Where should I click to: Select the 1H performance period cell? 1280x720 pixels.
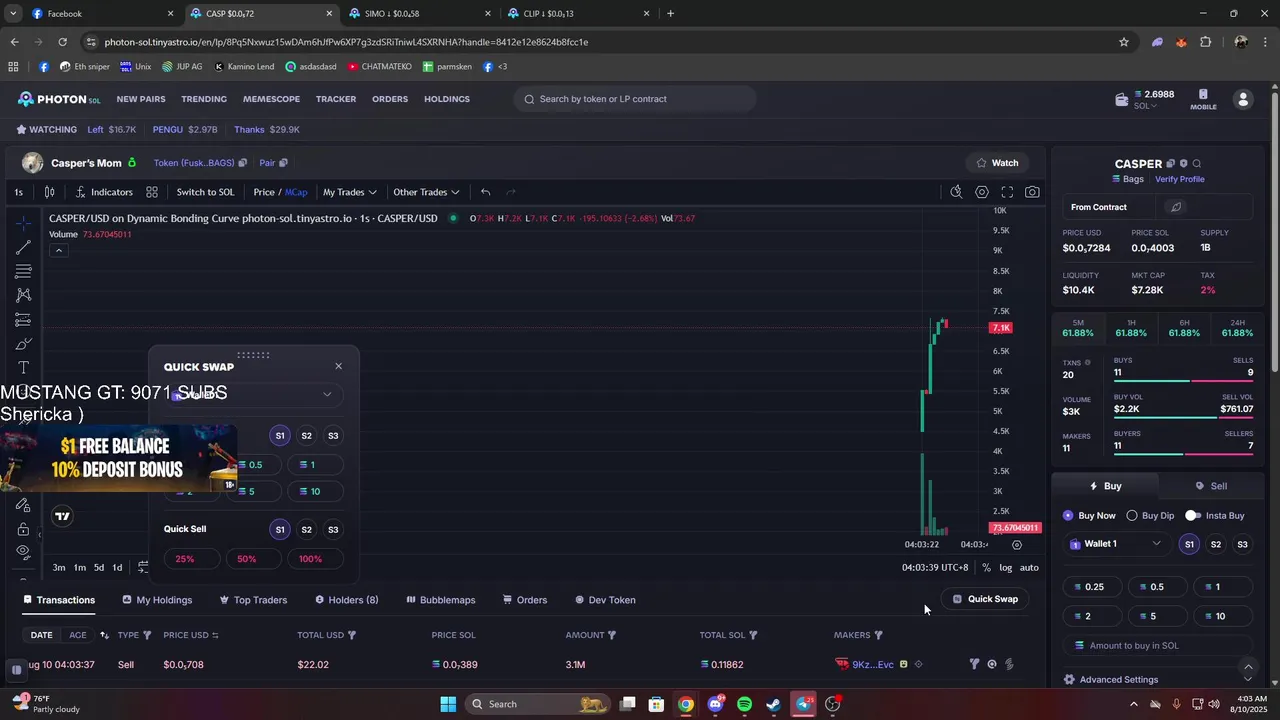pyautogui.click(x=1131, y=328)
